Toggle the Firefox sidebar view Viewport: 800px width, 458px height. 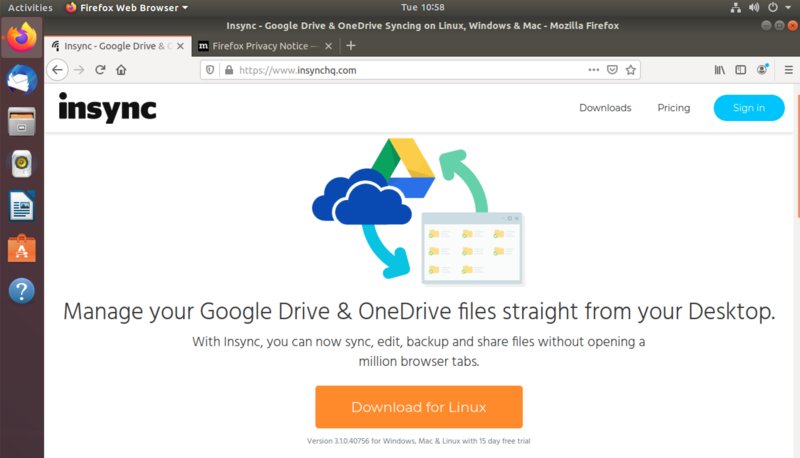coord(741,70)
